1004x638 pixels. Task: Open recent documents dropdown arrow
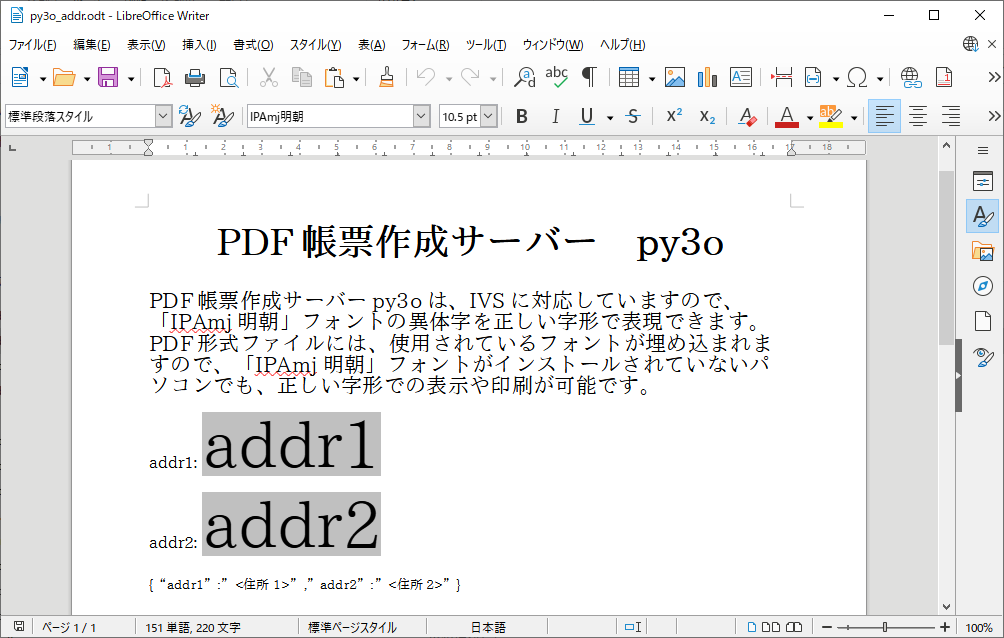(x=87, y=79)
